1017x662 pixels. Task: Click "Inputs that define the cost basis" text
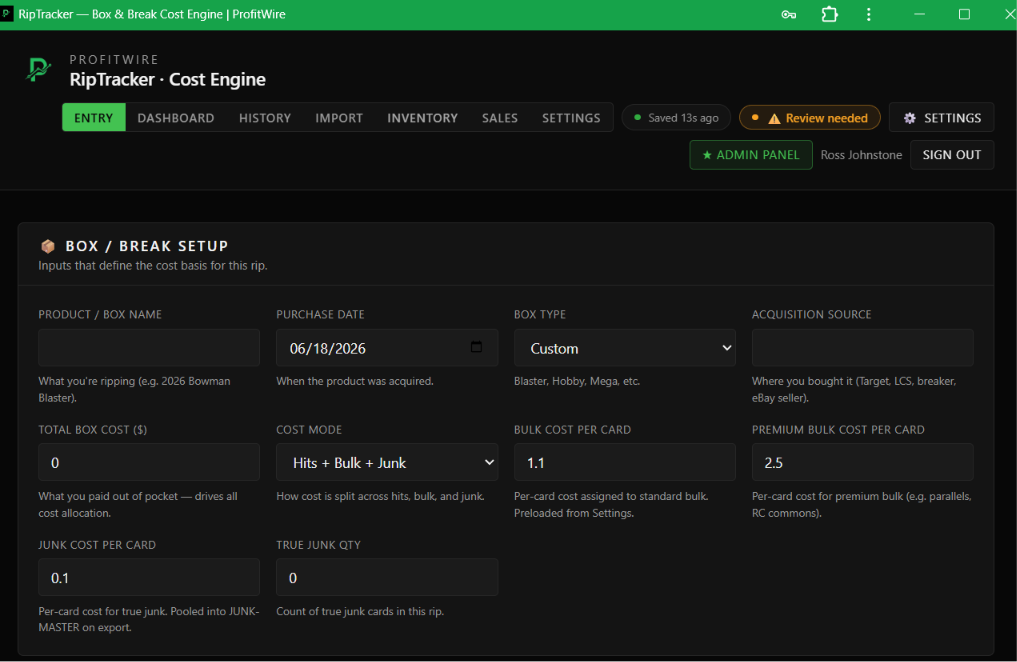tap(152, 265)
